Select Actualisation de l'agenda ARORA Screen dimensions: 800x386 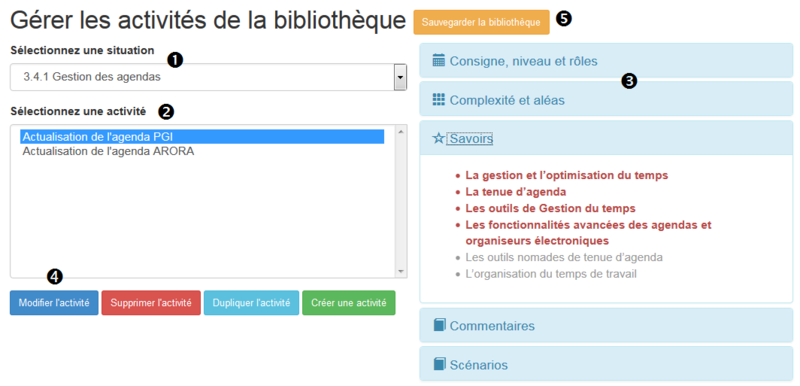click(108, 151)
